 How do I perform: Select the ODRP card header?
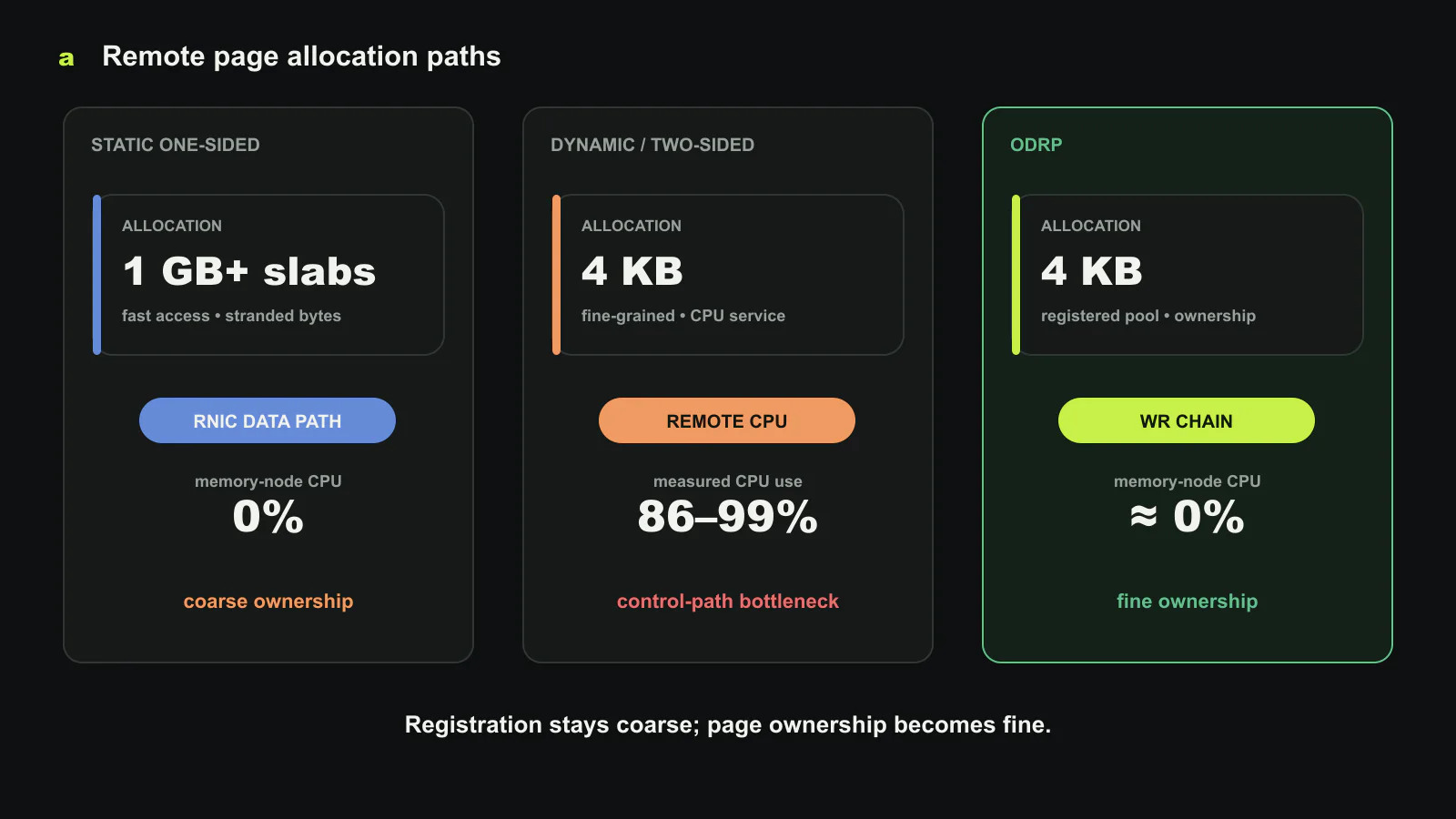pyautogui.click(x=1036, y=145)
